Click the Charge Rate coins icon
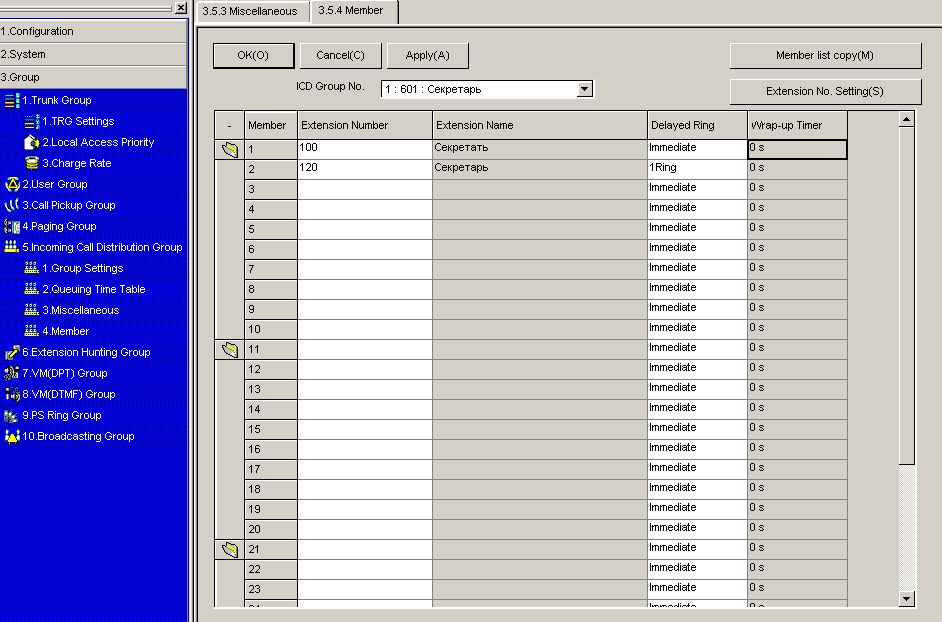 [32, 163]
